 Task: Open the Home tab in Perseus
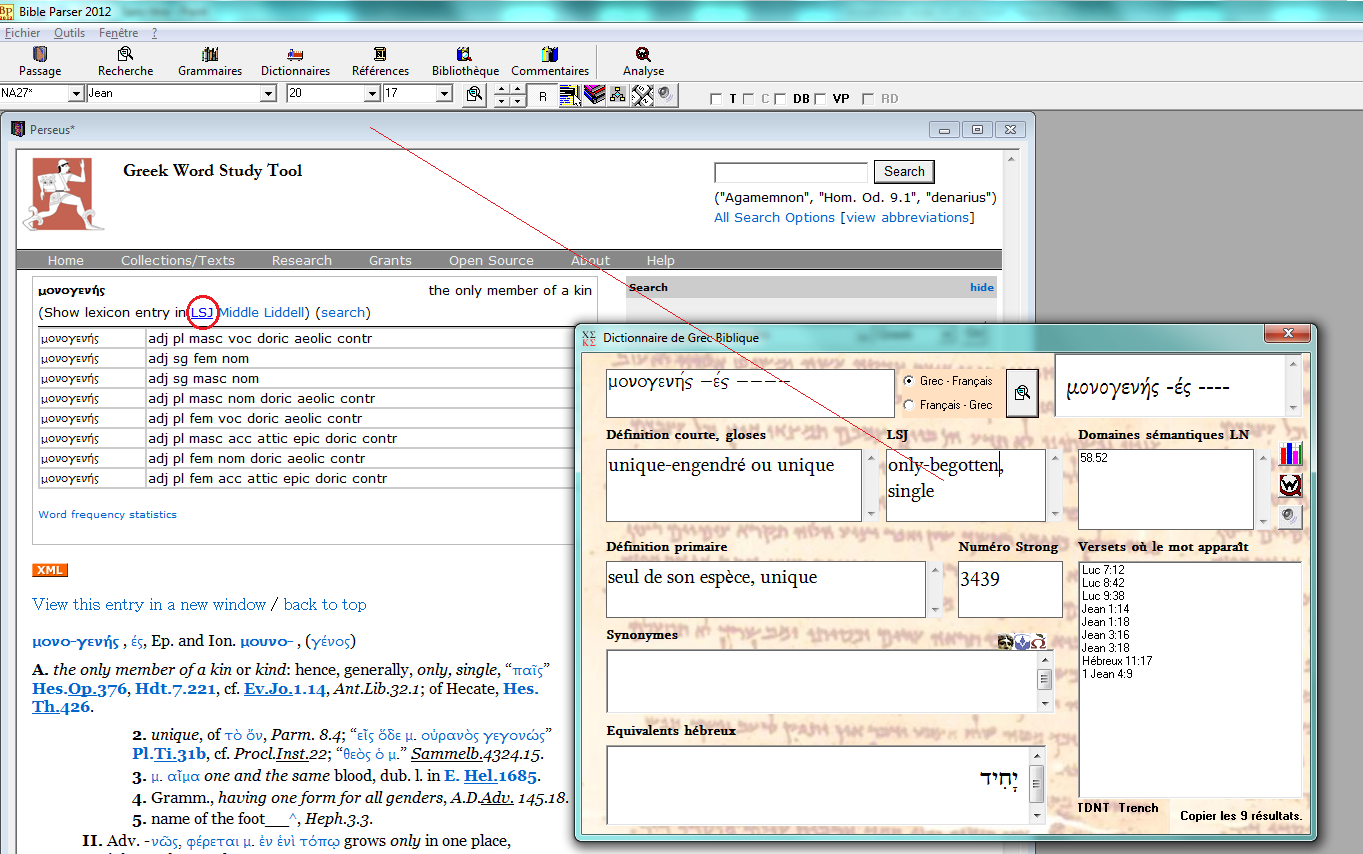(66, 260)
